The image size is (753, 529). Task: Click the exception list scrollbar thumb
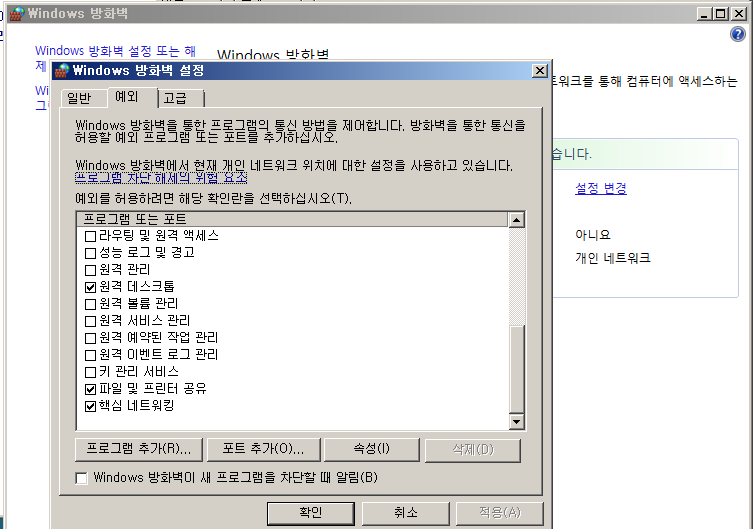[x=516, y=369]
